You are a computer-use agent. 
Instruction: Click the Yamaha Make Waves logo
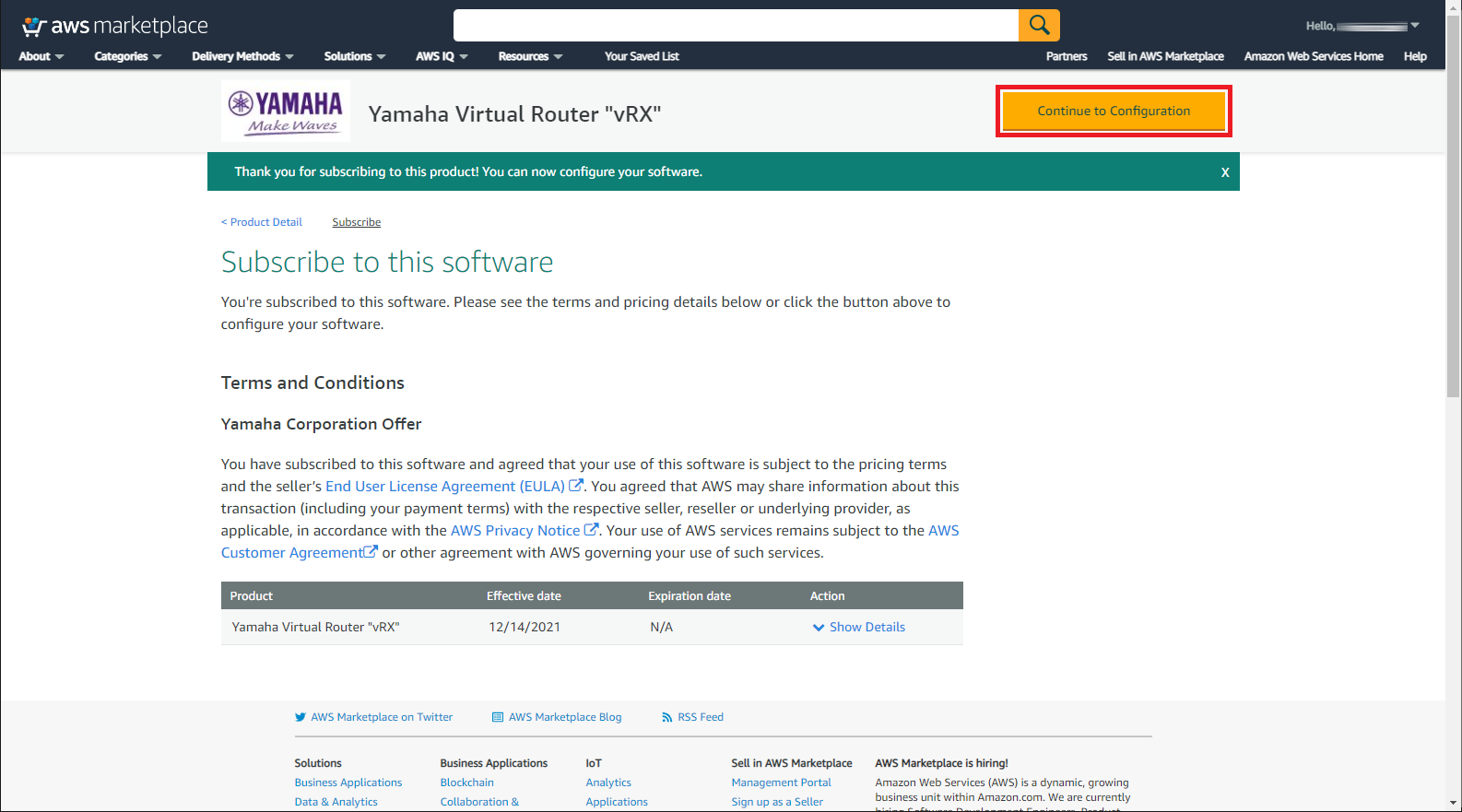(x=286, y=112)
